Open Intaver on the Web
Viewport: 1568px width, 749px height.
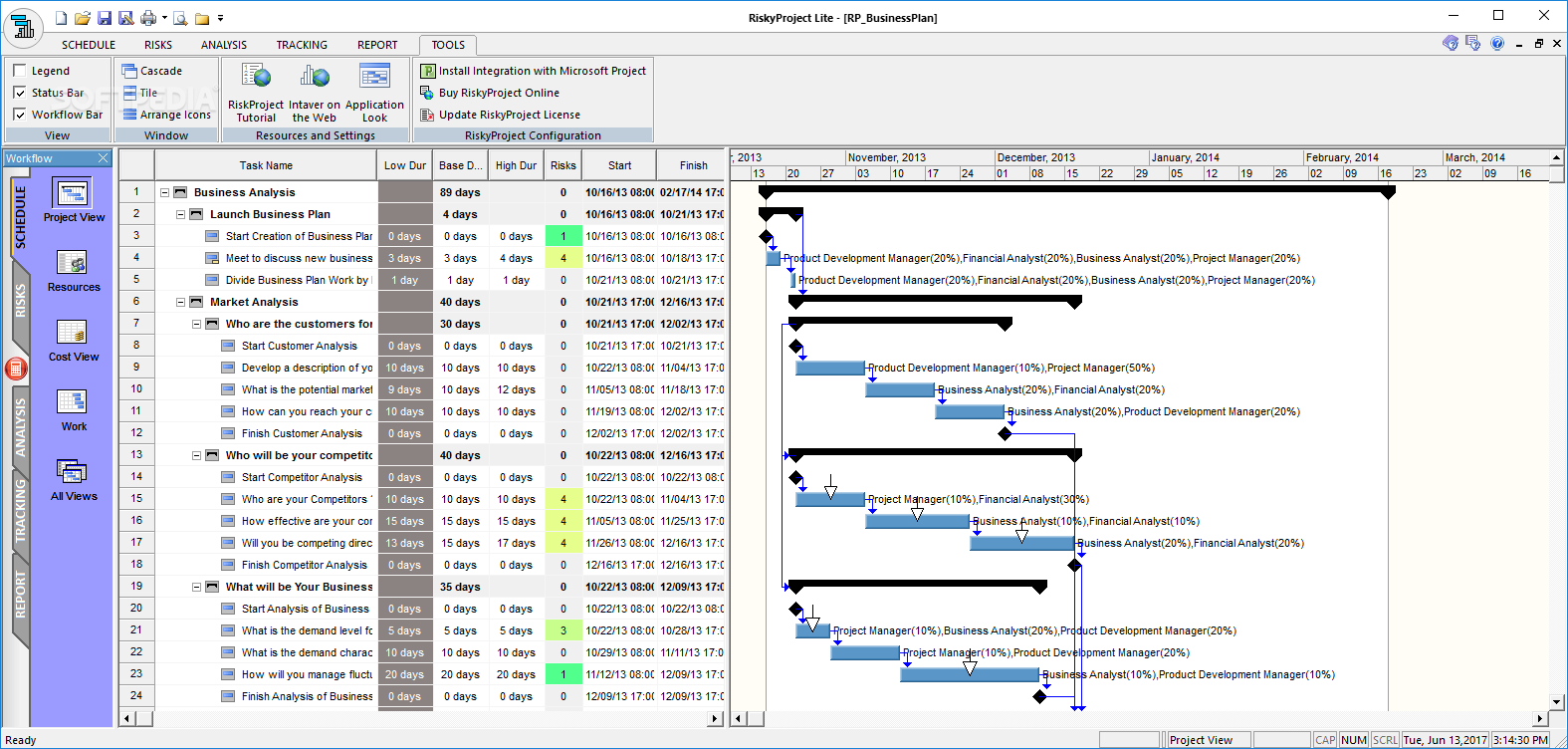[315, 92]
